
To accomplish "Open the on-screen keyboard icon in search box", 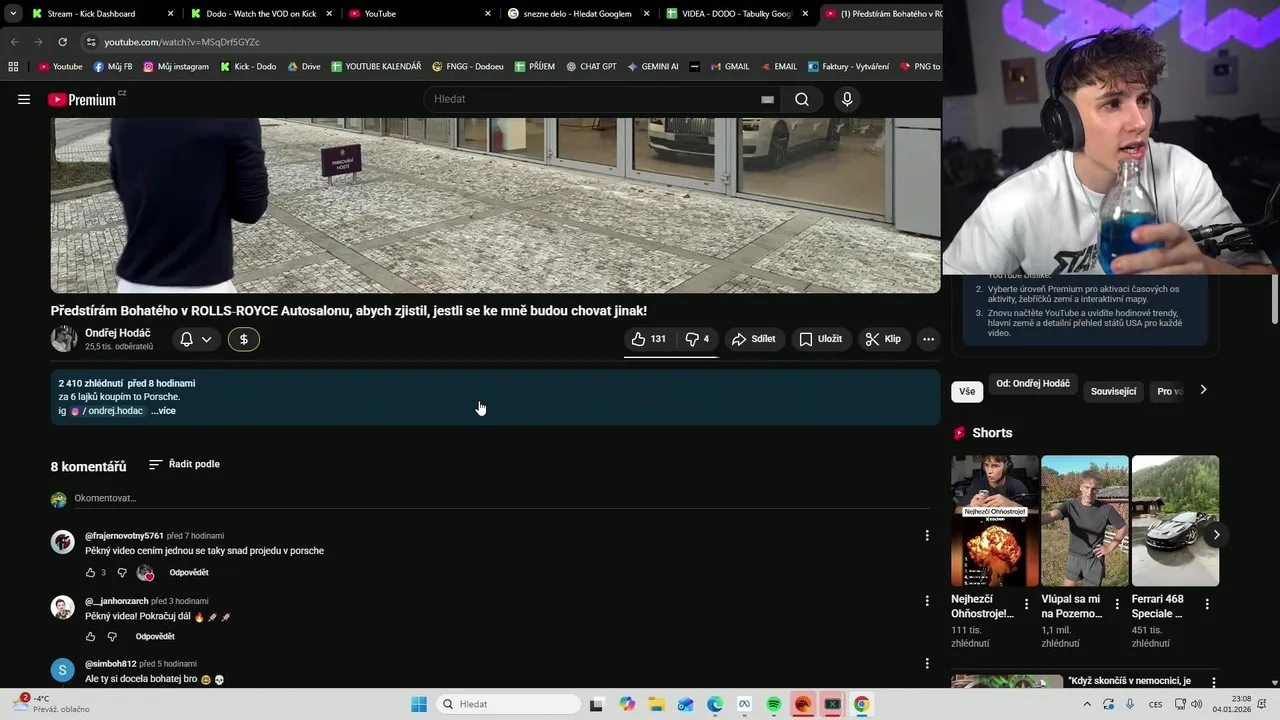I will tap(767, 99).
